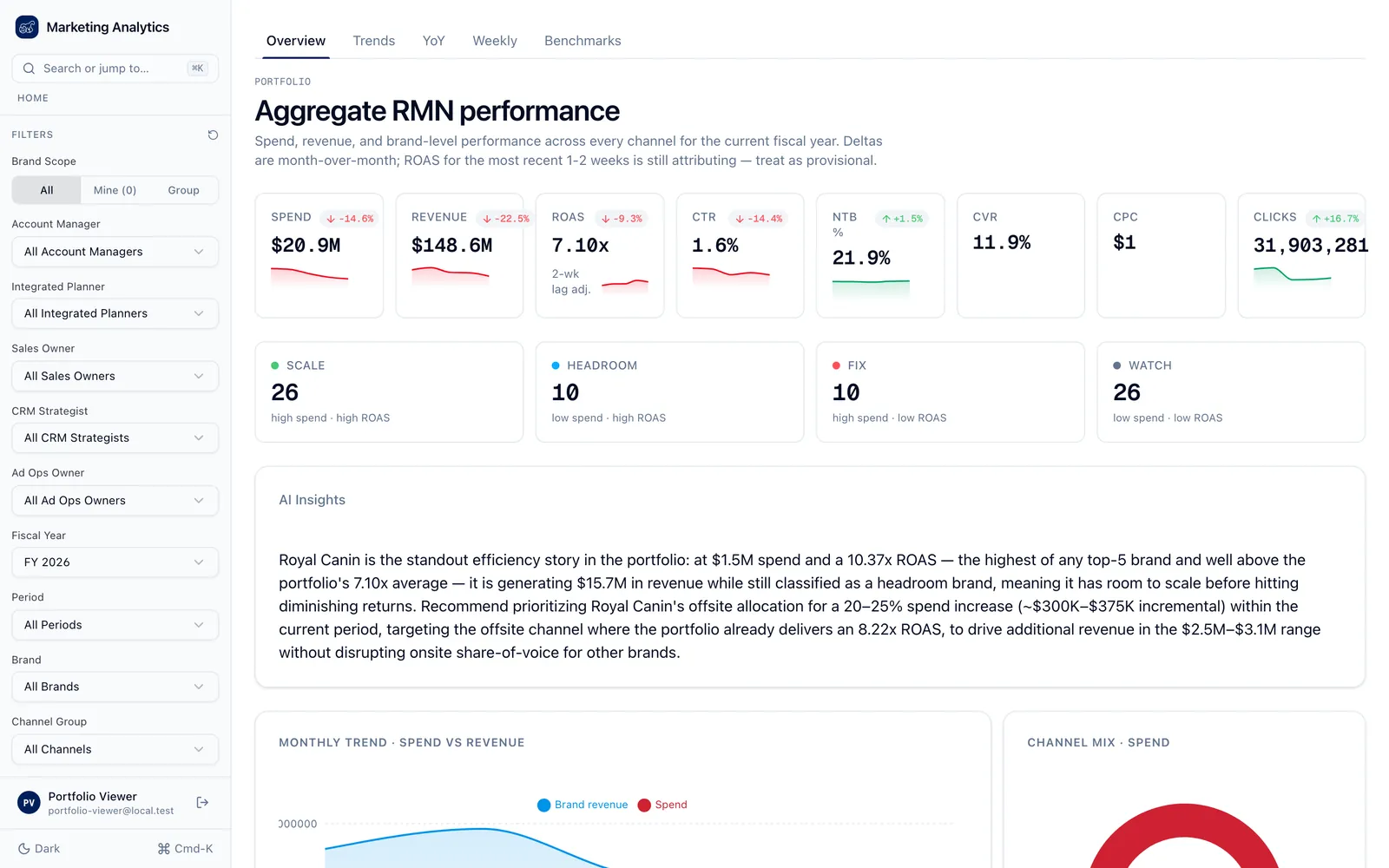Toggle Spend series in chart legend
Screen dimensions: 1389x868
pyautogui.click(x=662, y=805)
